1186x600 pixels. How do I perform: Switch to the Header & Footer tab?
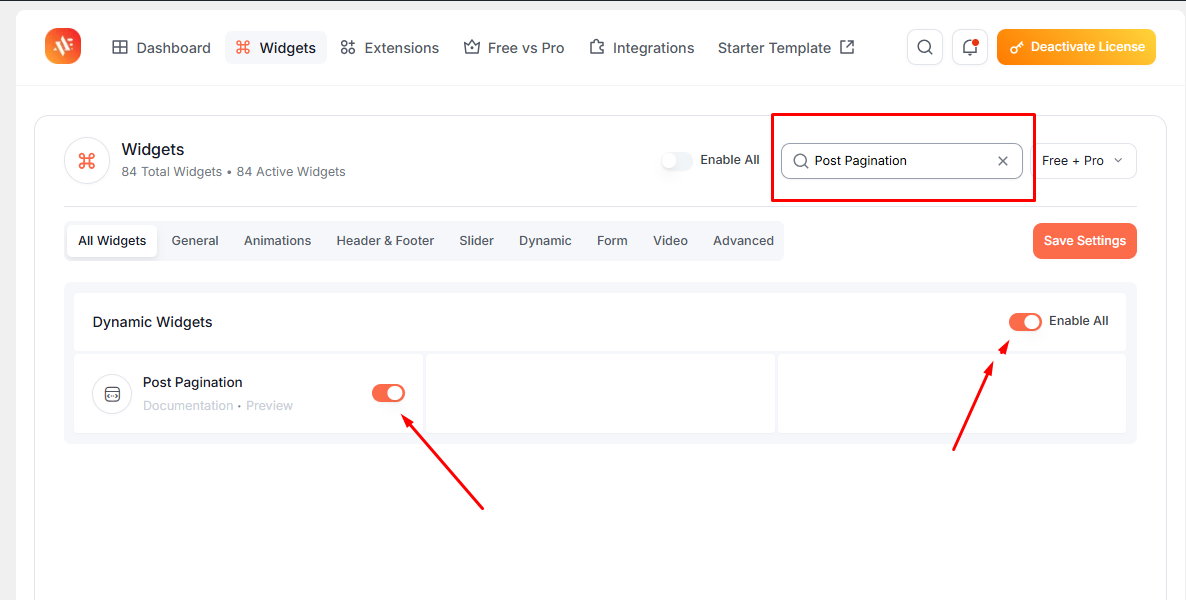(x=385, y=241)
